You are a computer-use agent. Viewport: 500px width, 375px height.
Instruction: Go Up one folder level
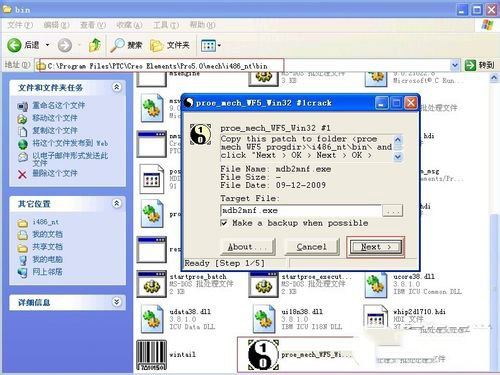95,45
